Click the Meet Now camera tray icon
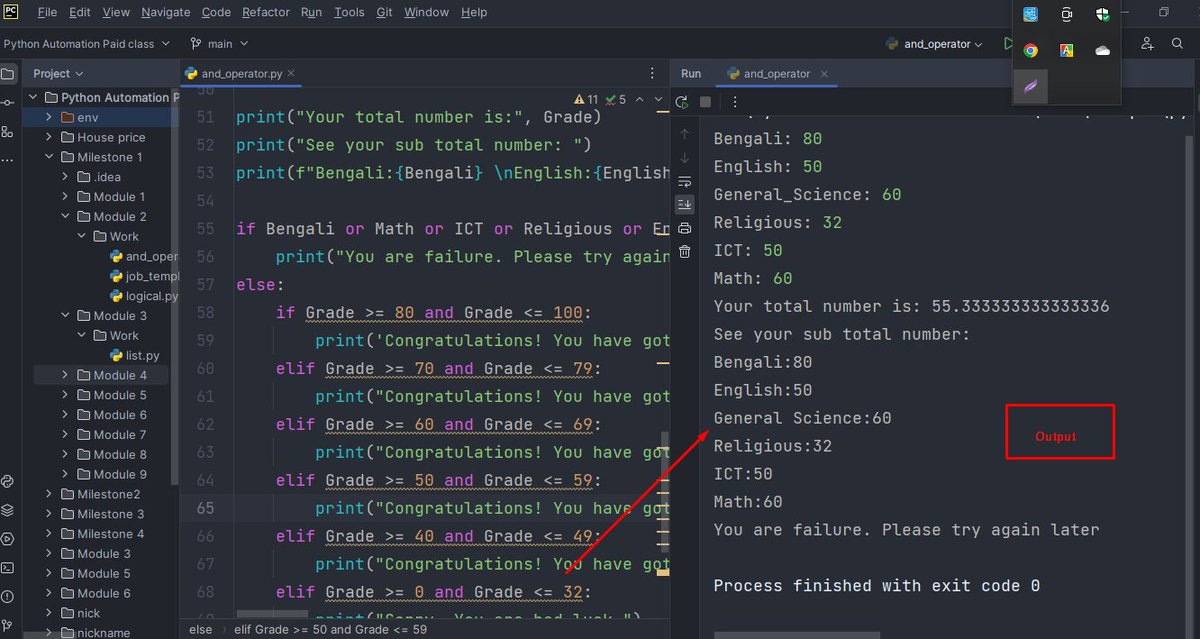The image size is (1200, 639). 1067,14
